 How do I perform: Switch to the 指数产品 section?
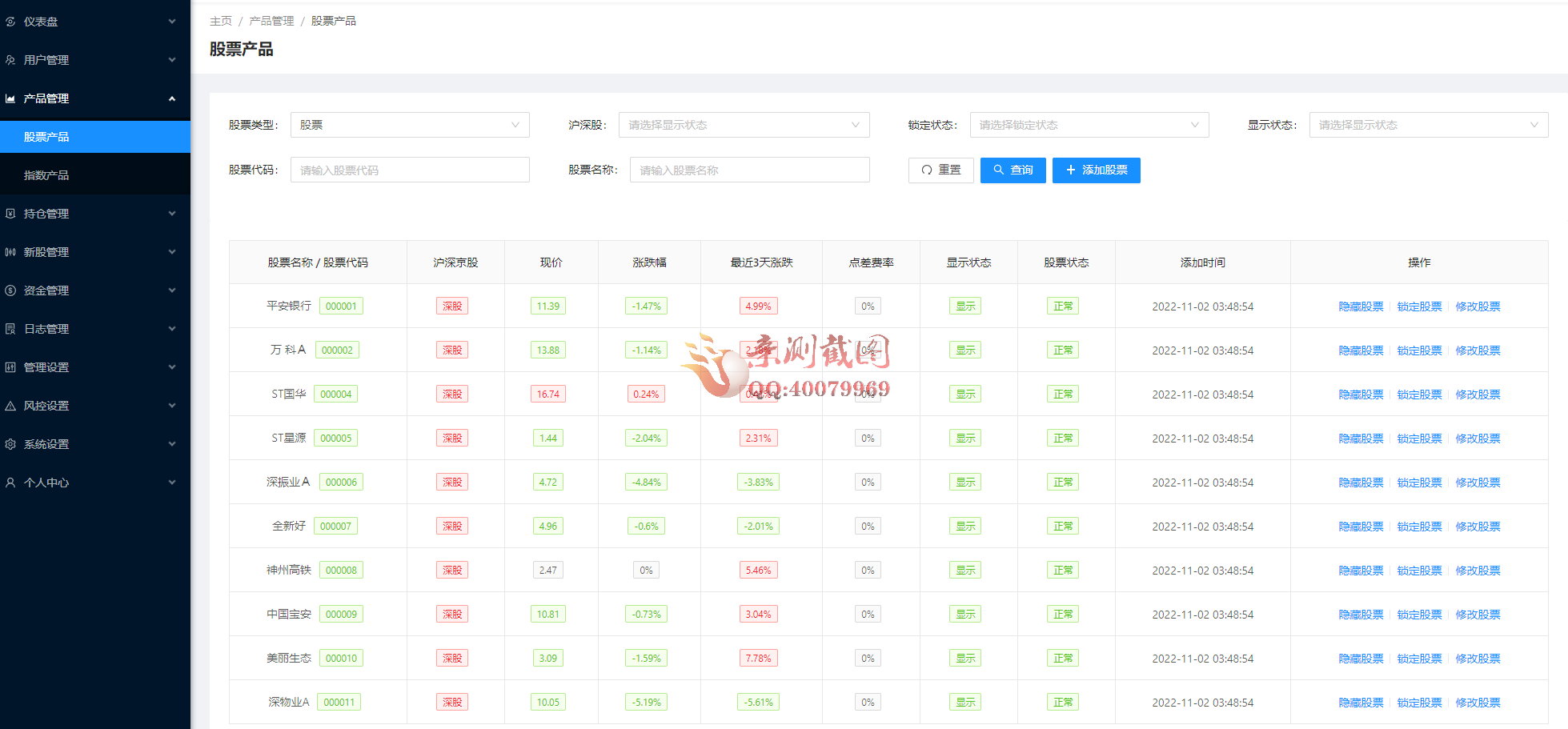click(x=95, y=174)
